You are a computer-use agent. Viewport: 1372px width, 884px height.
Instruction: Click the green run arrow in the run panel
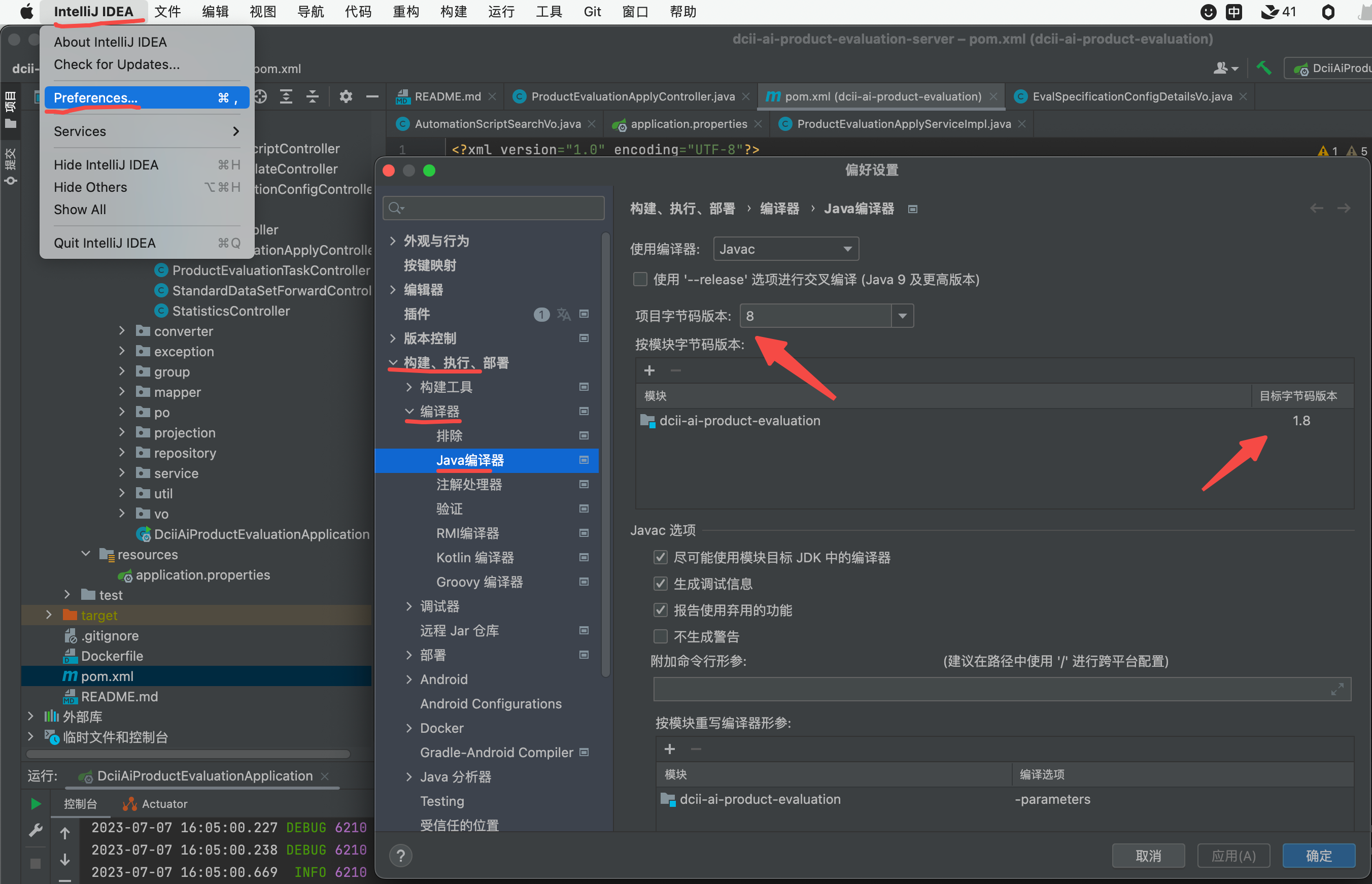pos(36,804)
